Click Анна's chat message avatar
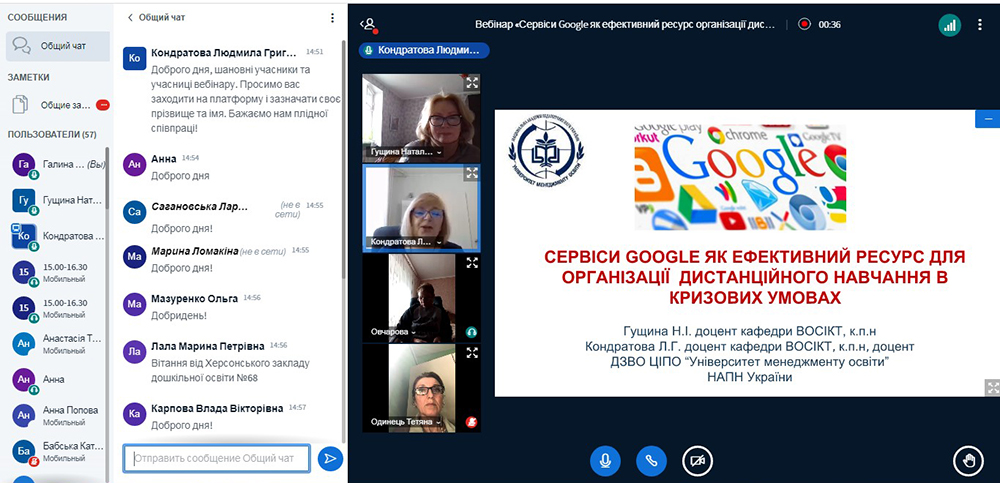 click(135, 164)
